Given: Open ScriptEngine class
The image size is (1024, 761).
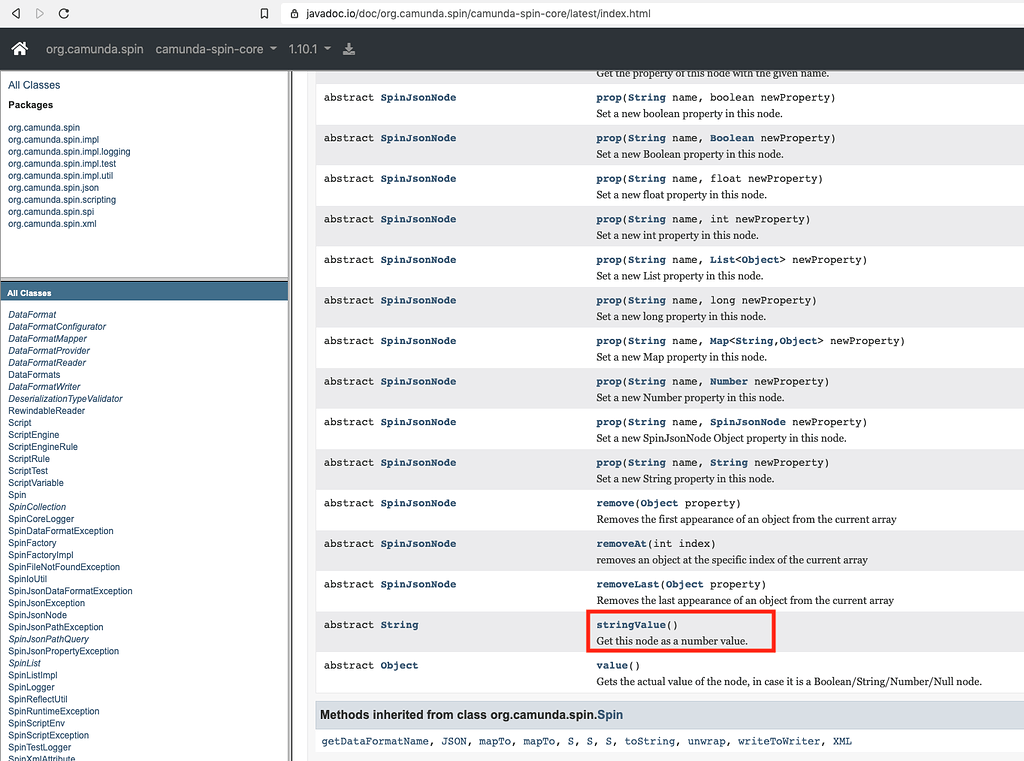Looking at the screenshot, I should (x=33, y=434).
